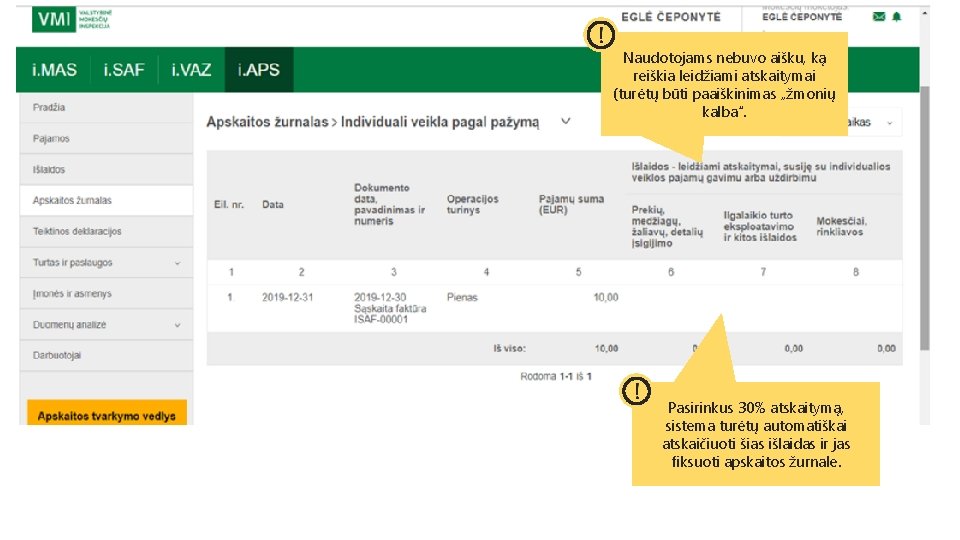960x540 pixels.
Task: Open Darbuotojai in the sidebar
Action: pyautogui.click(x=106, y=356)
